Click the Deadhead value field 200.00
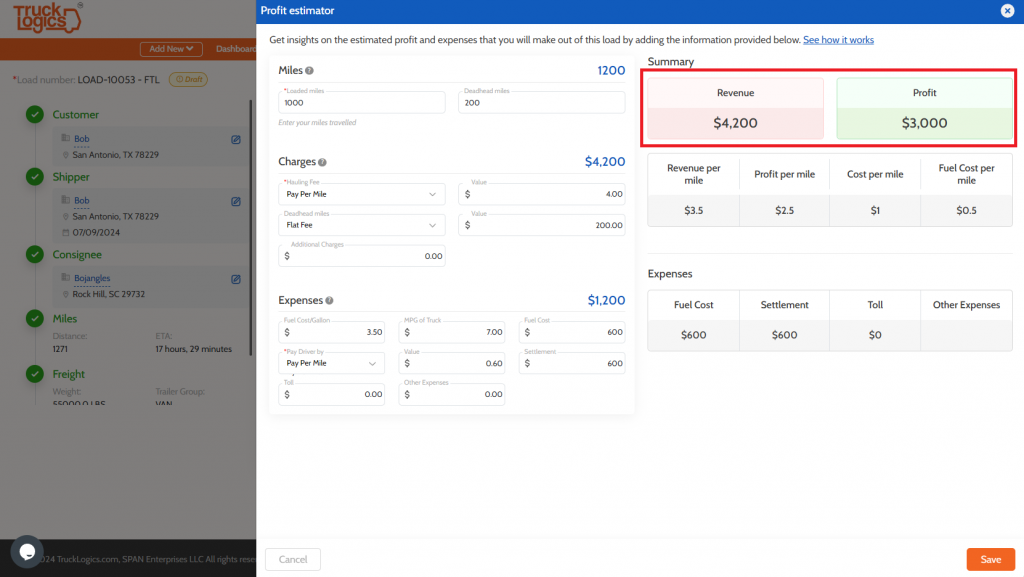 click(541, 225)
